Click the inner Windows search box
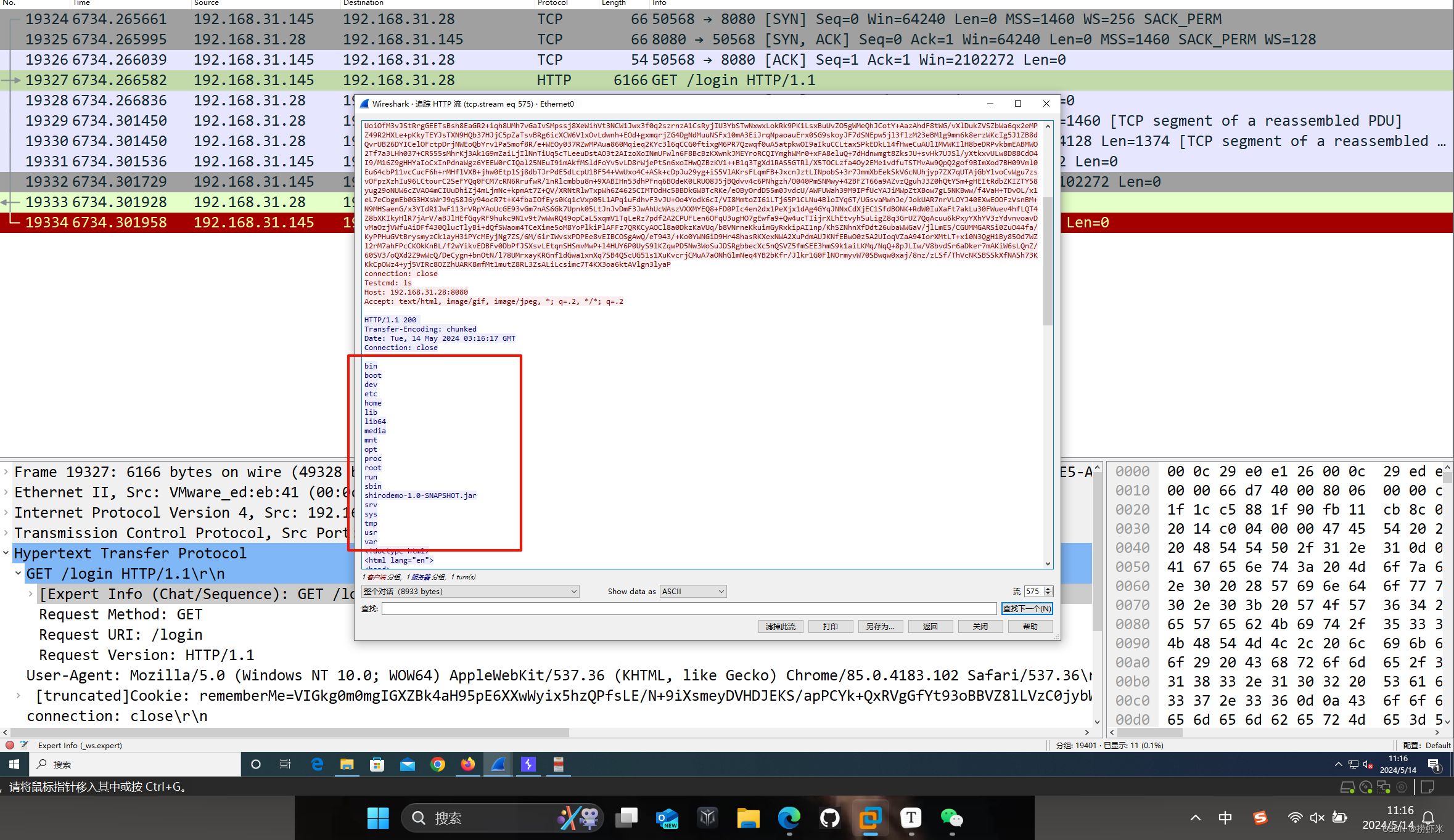 (136, 764)
